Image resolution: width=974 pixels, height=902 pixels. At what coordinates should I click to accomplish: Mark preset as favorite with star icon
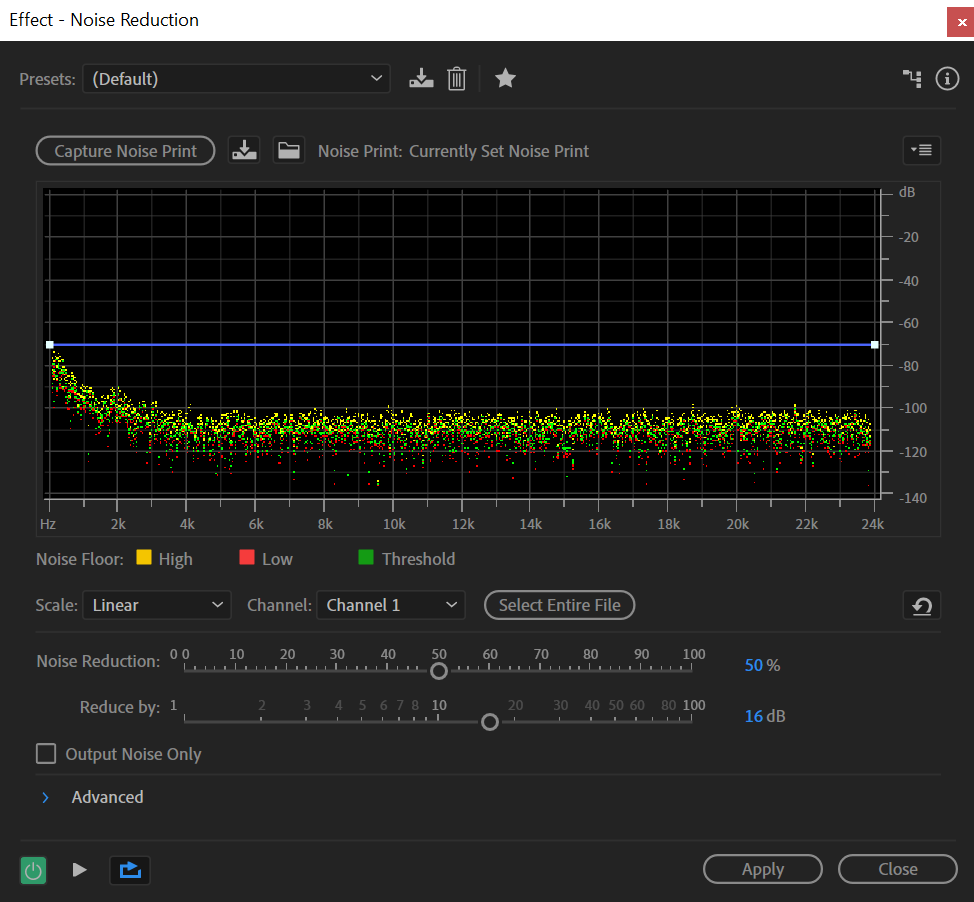[505, 79]
